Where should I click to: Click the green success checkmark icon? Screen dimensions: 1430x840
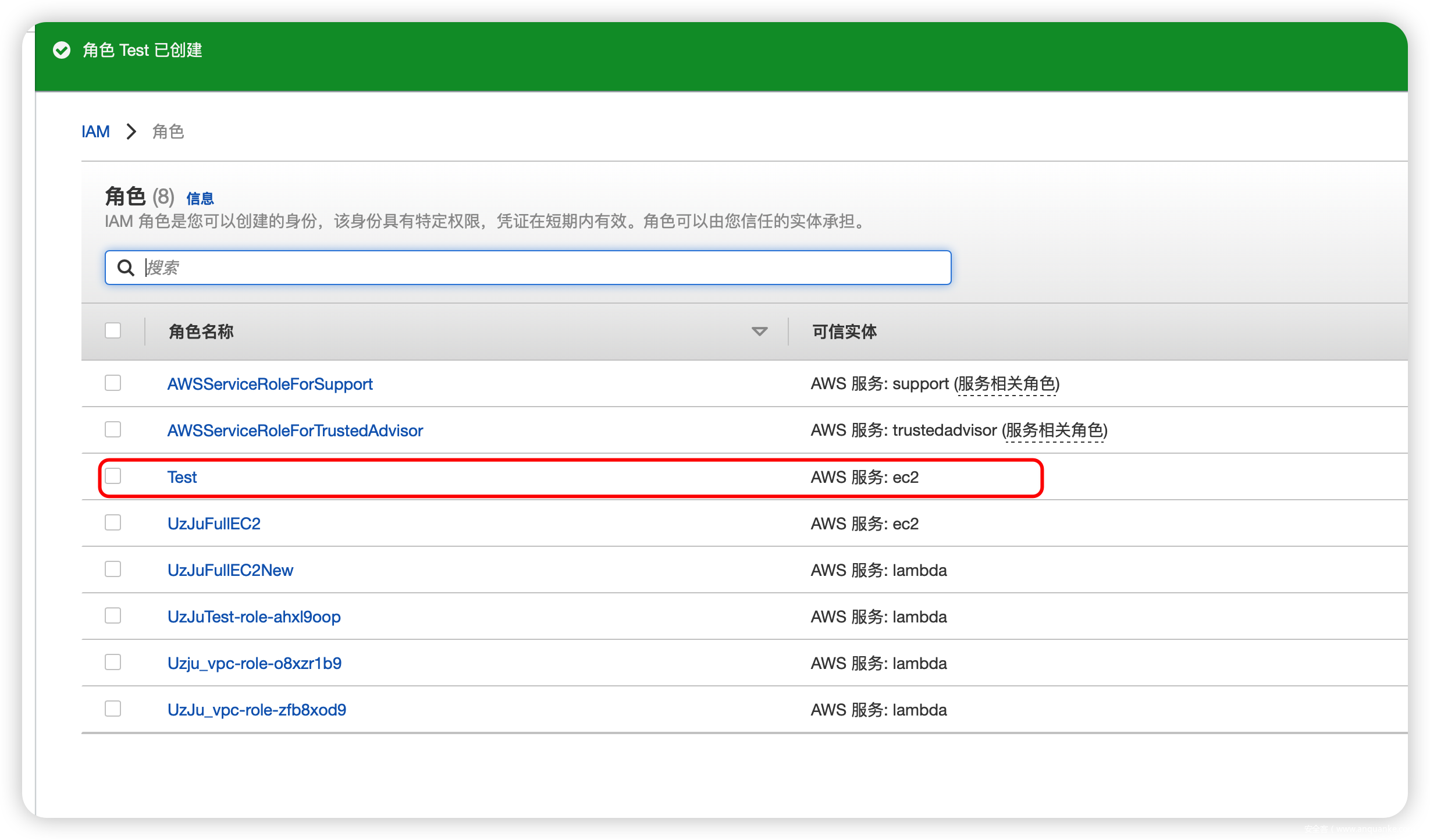click(62, 51)
